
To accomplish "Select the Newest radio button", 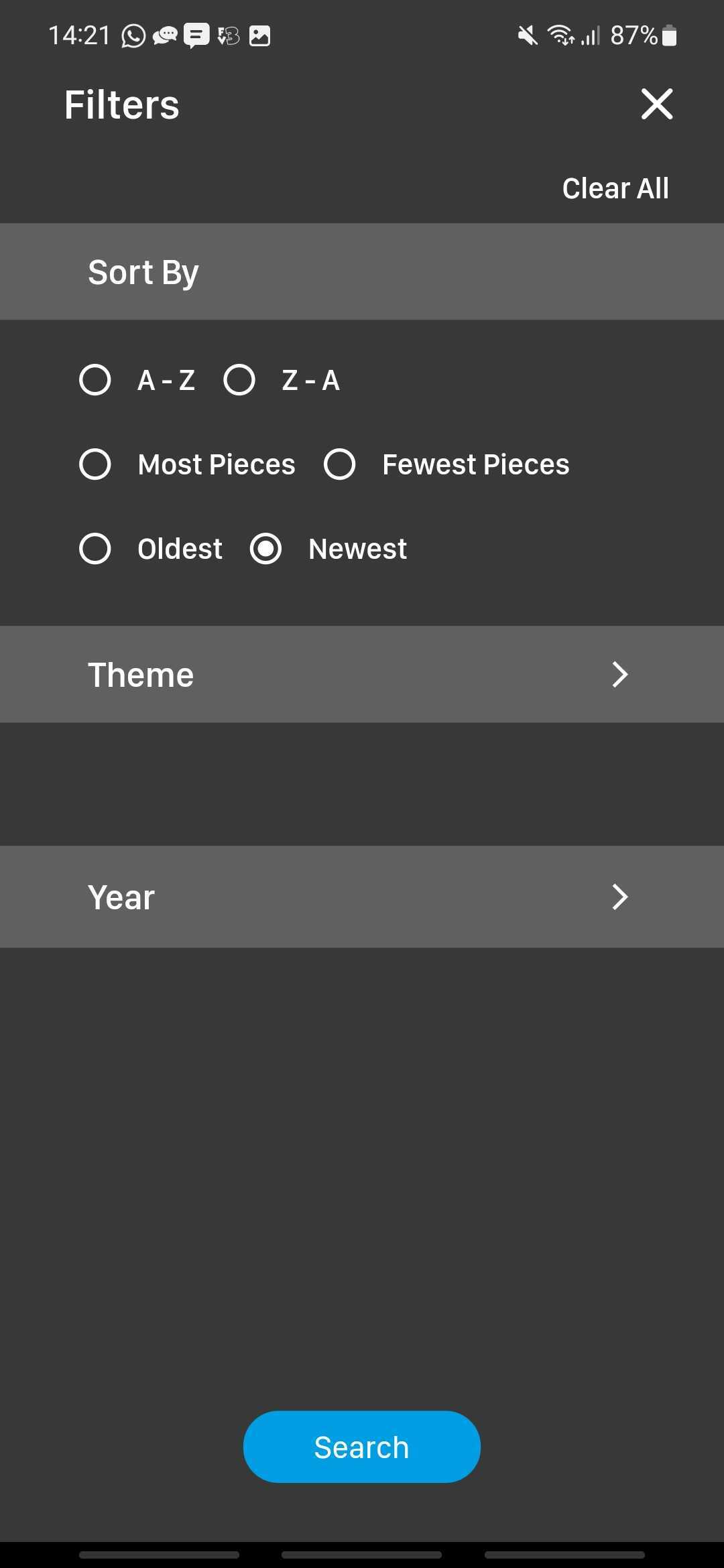I will point(266,549).
